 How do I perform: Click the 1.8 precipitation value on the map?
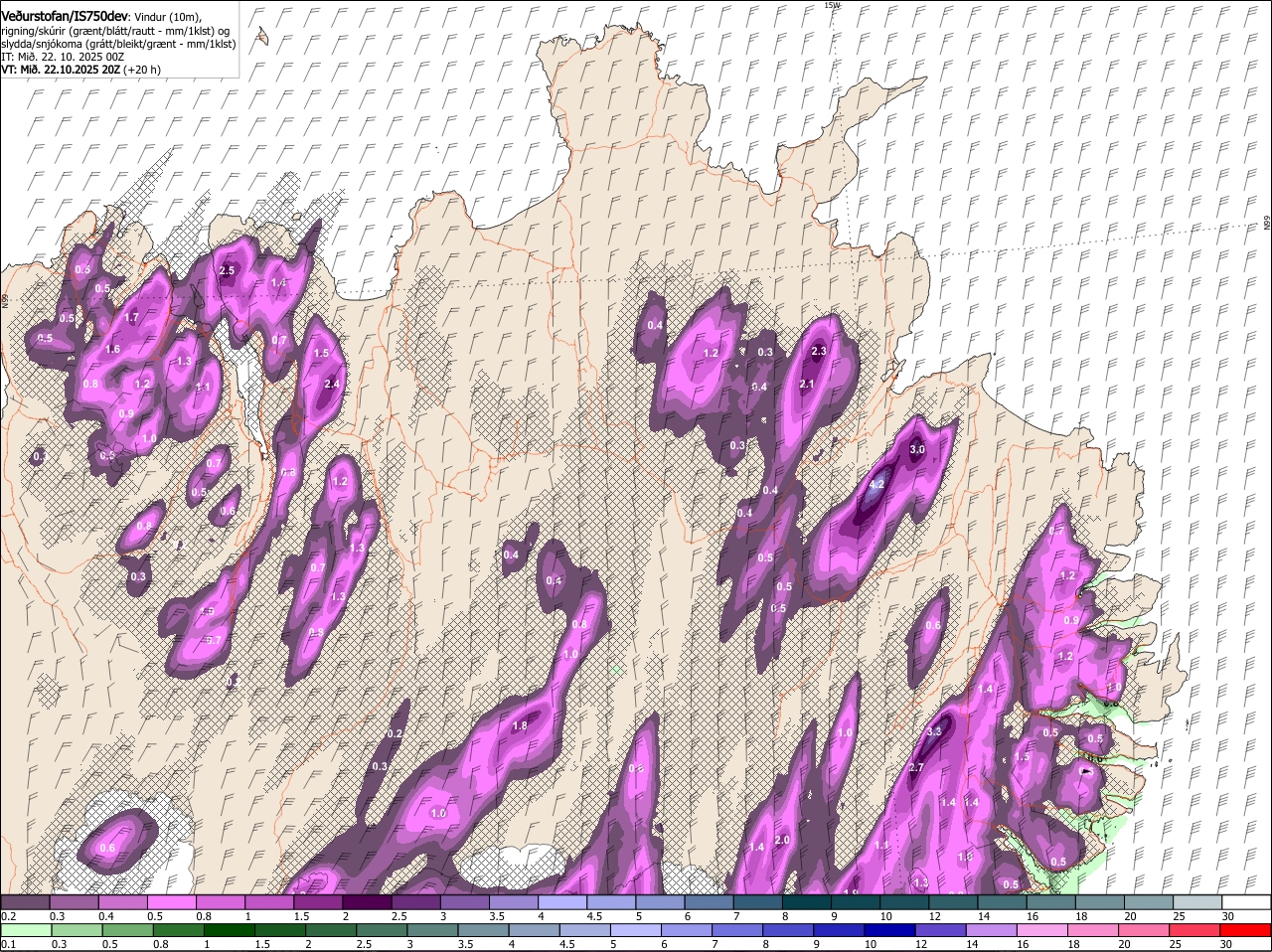click(x=520, y=726)
